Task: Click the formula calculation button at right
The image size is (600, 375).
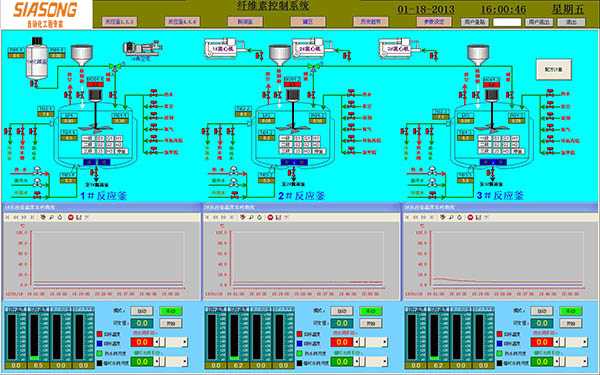Action: point(554,69)
